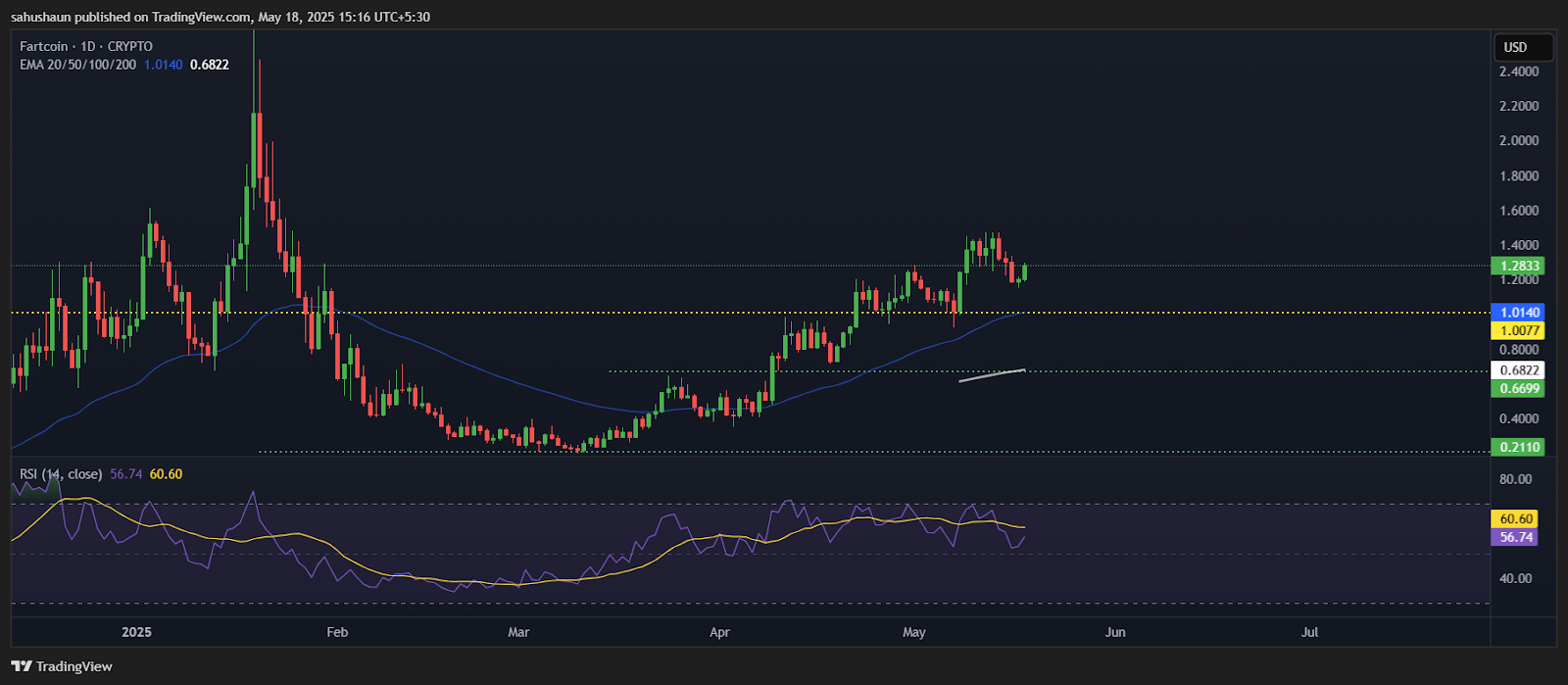Click the 2.4000 tick on price scale

coord(1518,72)
